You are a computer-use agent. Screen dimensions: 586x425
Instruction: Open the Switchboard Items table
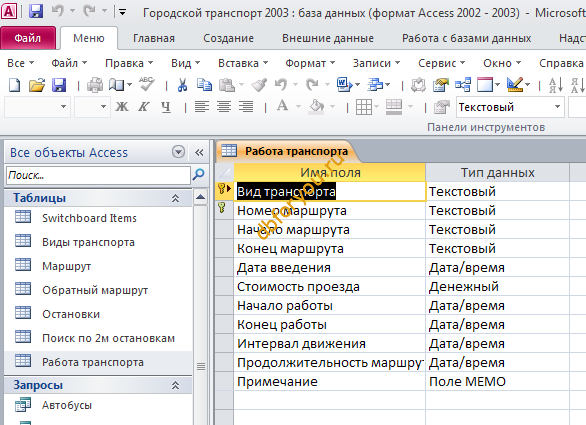[x=89, y=218]
